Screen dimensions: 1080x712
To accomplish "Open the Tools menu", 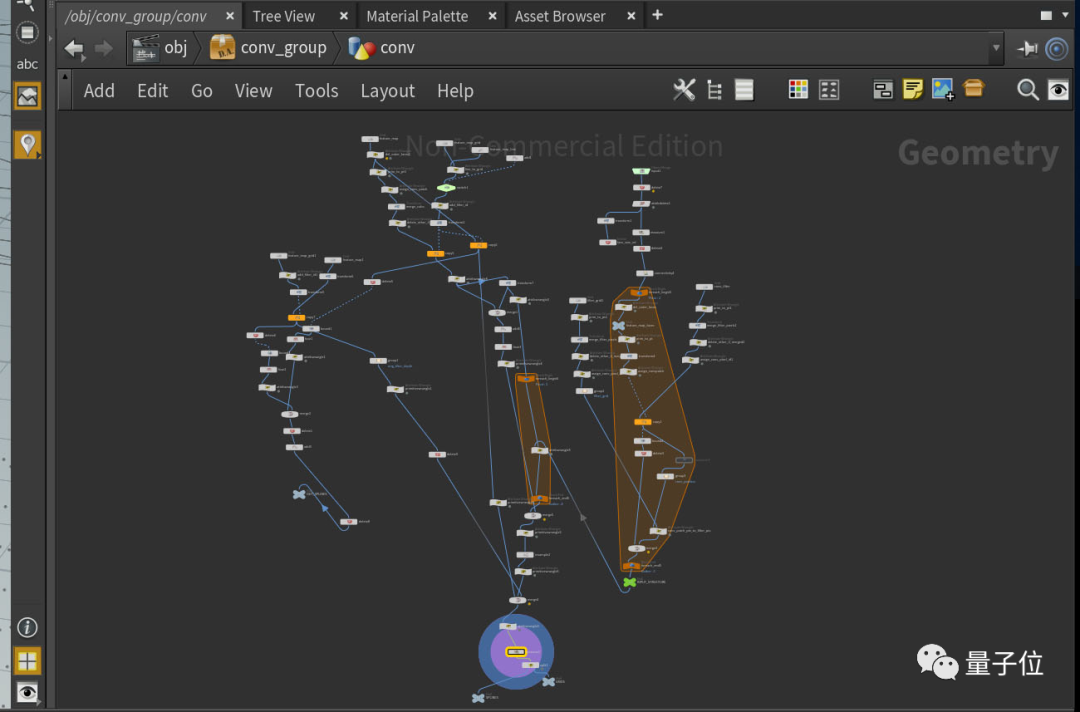I will (x=316, y=90).
